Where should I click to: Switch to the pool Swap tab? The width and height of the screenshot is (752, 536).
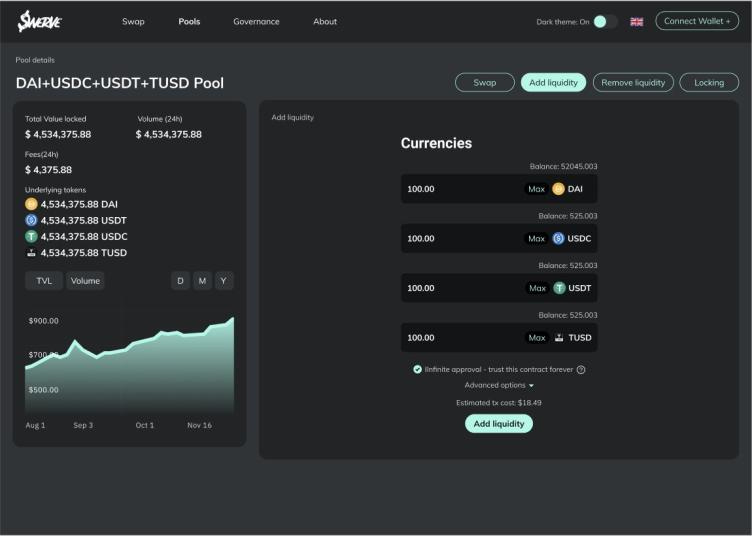point(485,82)
